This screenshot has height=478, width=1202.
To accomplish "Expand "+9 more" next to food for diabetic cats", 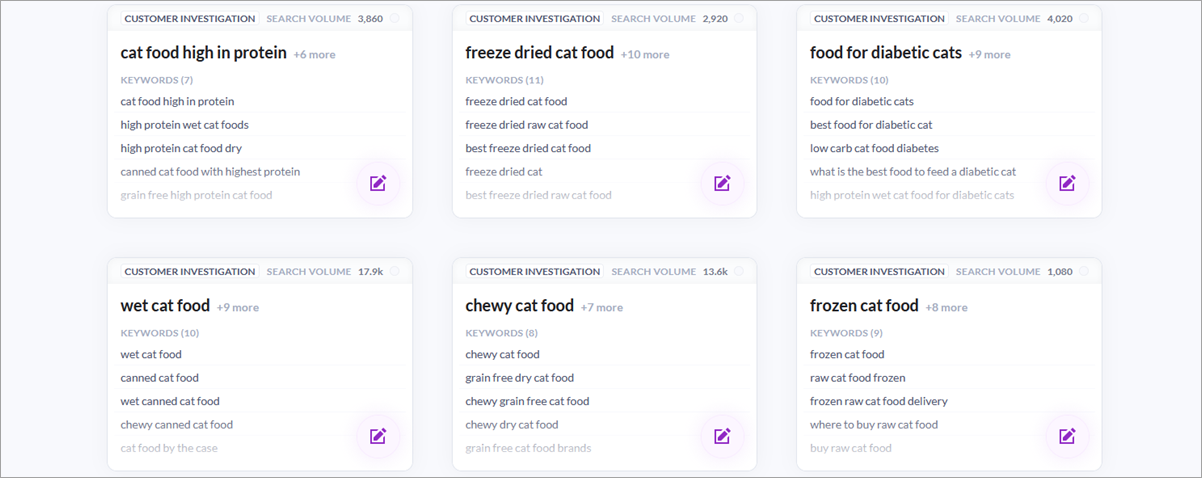I will pyautogui.click(x=990, y=55).
